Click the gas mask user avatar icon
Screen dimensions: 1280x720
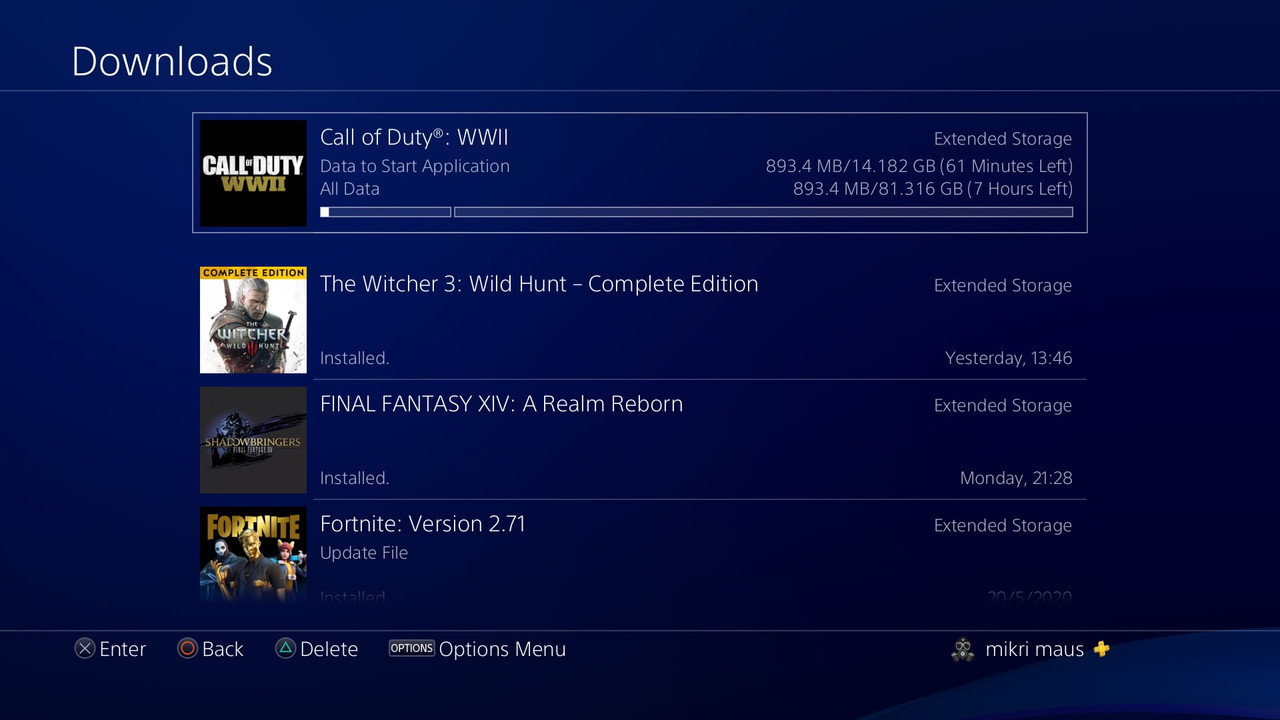962,650
